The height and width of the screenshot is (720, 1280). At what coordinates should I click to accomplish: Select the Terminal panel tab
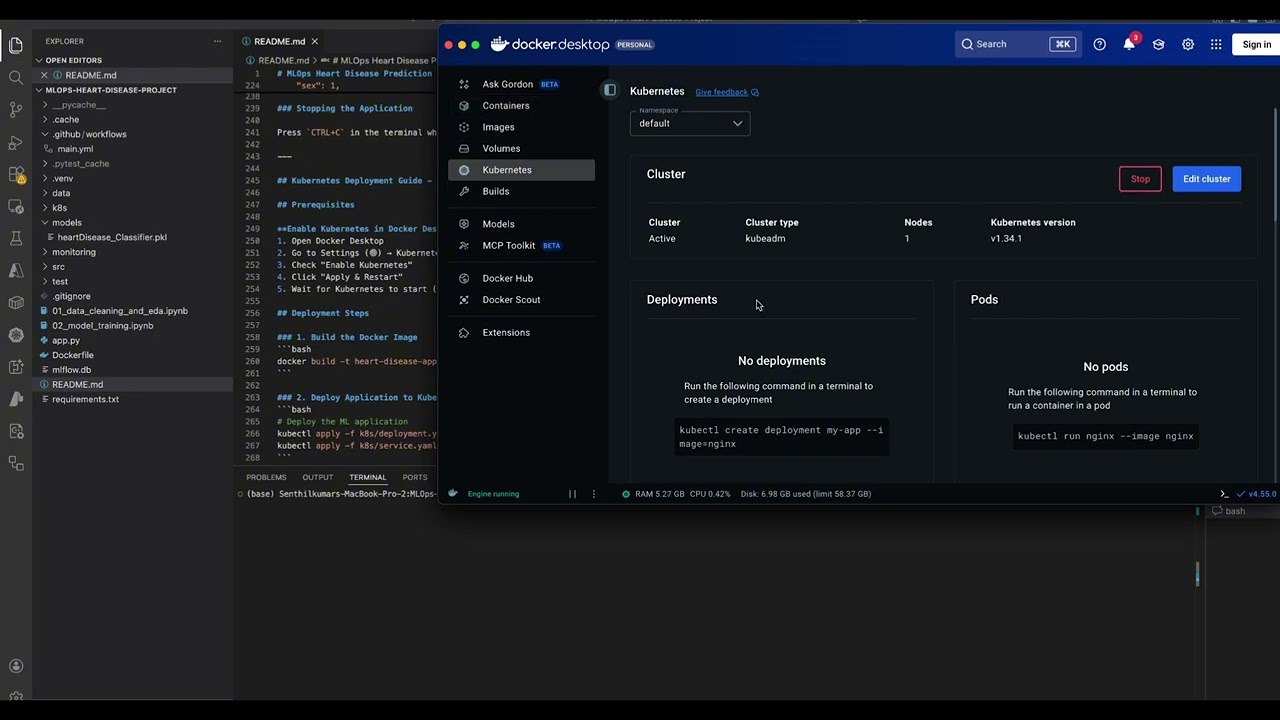click(367, 477)
